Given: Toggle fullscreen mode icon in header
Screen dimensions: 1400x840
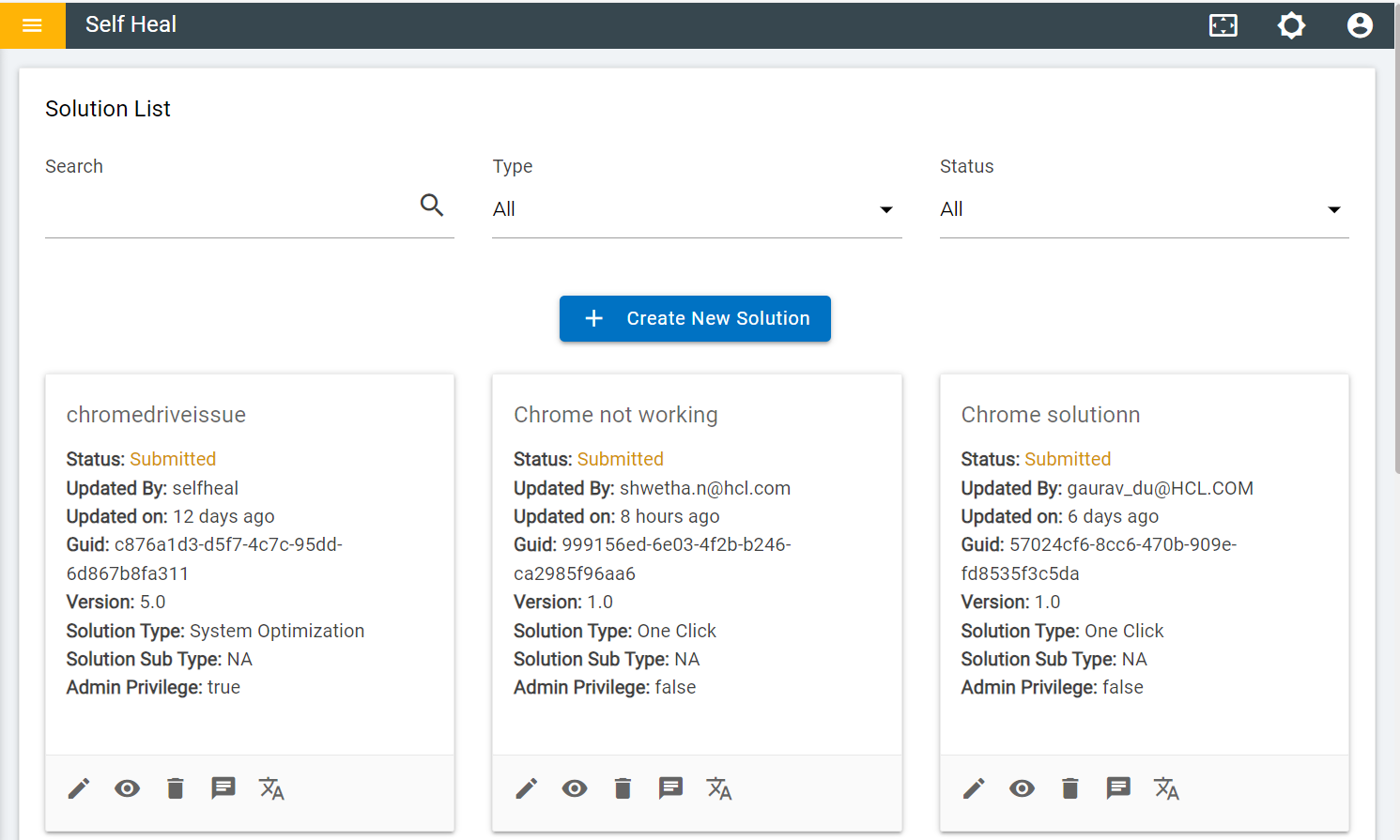Looking at the screenshot, I should tap(1223, 25).
